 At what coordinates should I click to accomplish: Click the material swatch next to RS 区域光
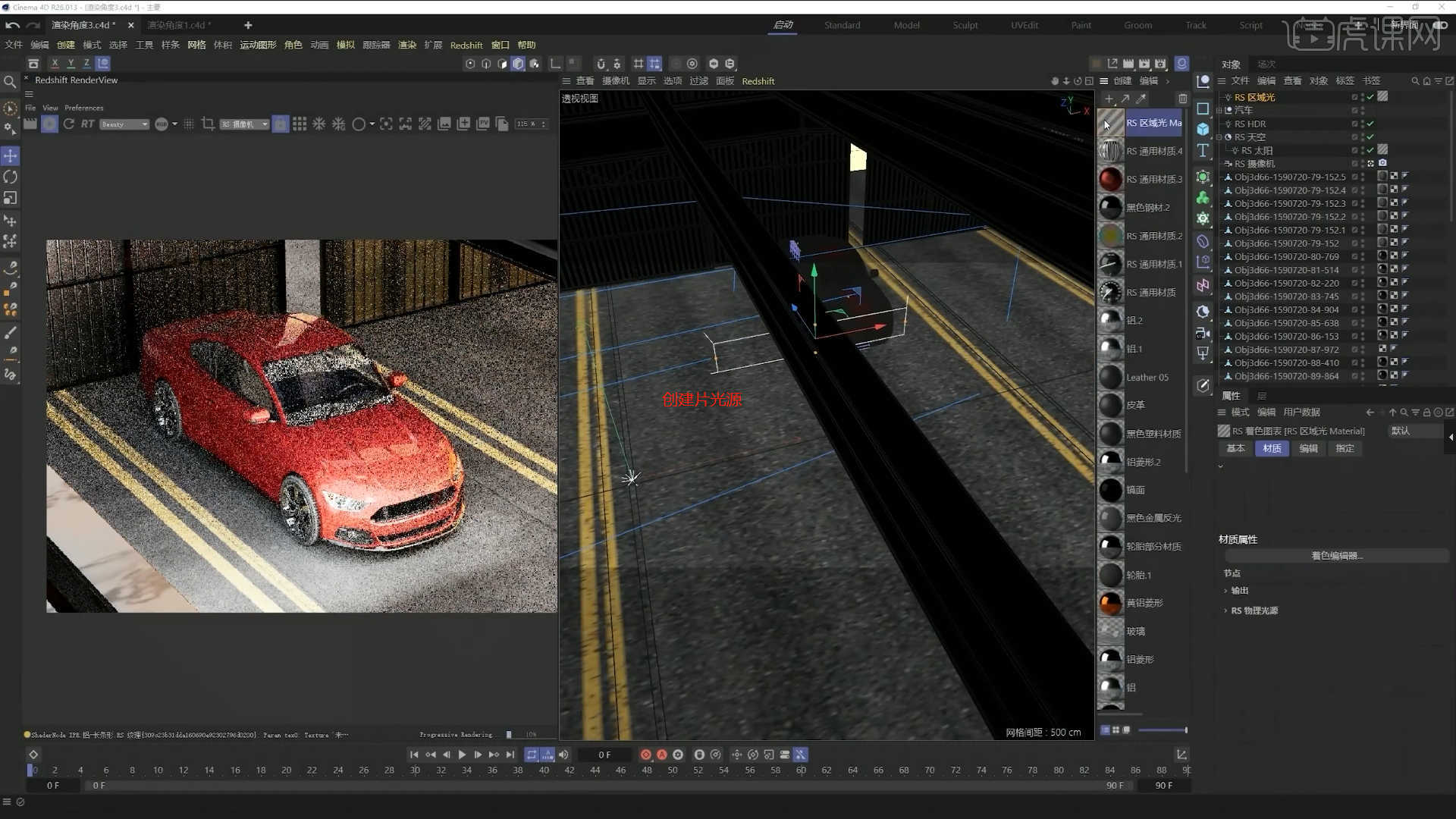1382,96
